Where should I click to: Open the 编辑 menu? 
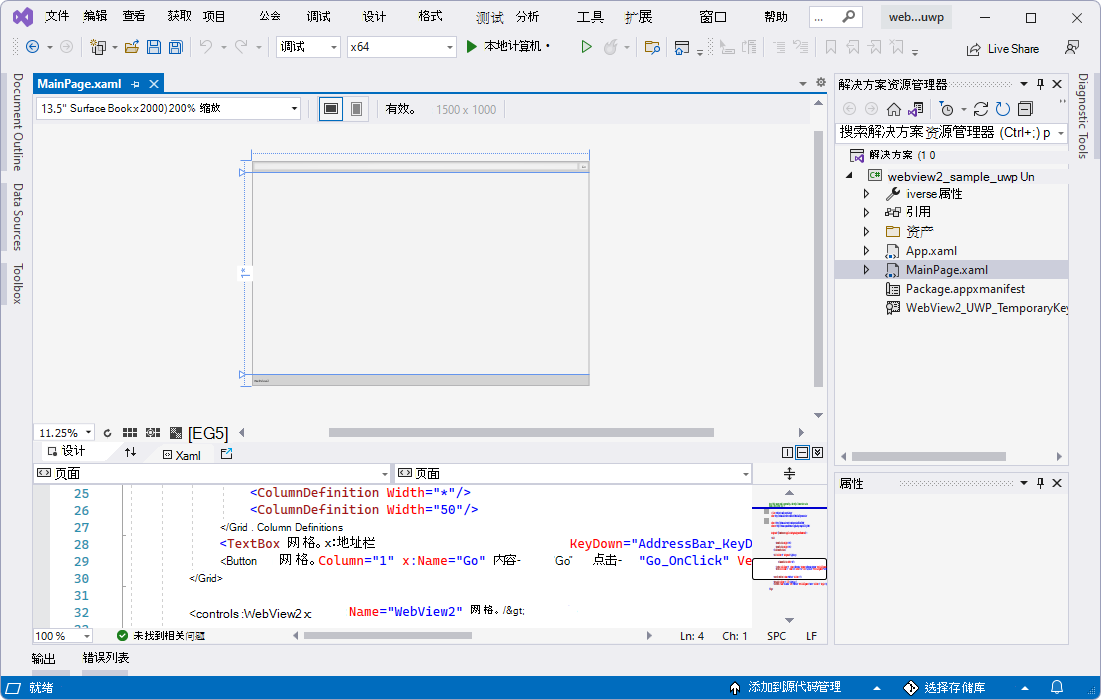point(95,16)
